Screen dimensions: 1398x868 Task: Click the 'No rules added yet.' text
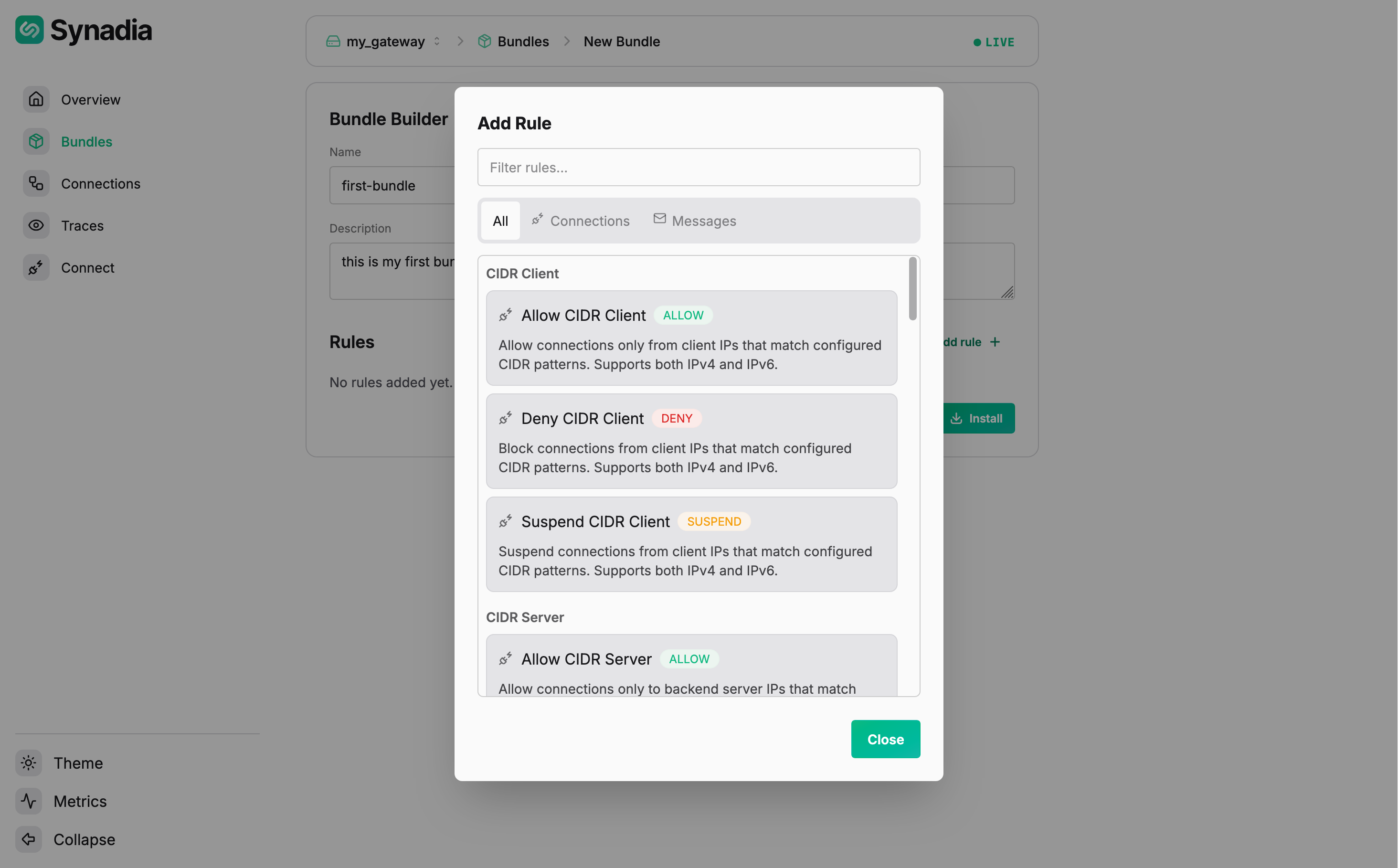pos(391,382)
